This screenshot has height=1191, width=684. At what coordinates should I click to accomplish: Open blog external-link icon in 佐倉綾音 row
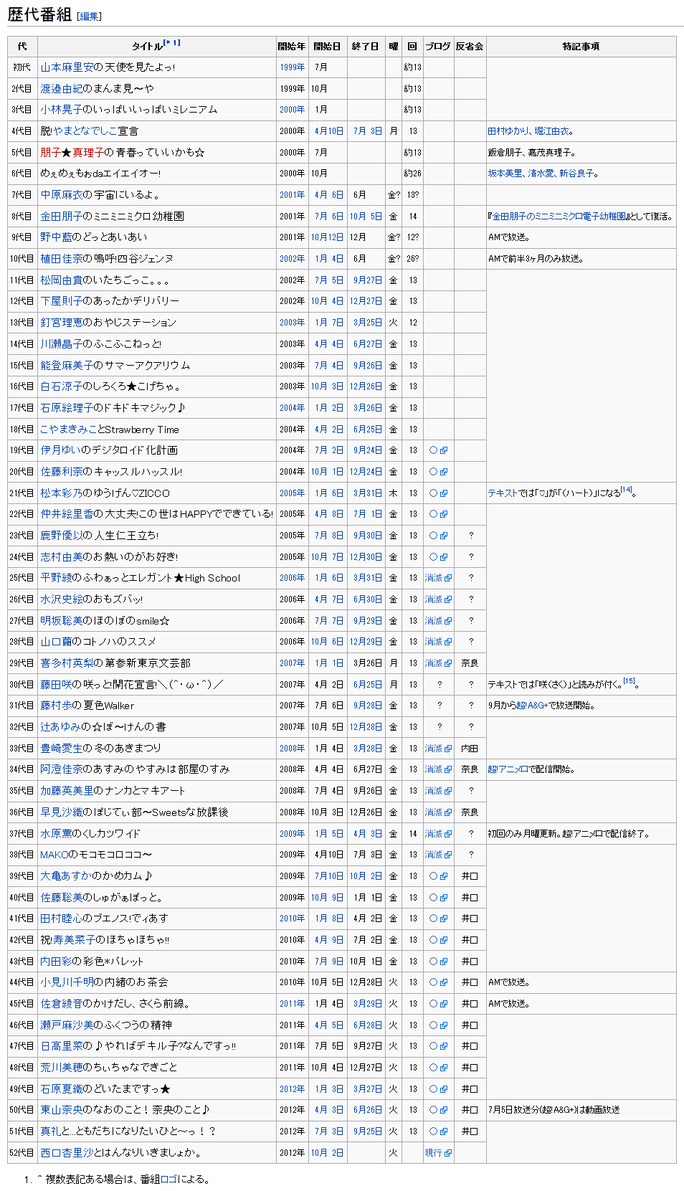tap(443, 1003)
